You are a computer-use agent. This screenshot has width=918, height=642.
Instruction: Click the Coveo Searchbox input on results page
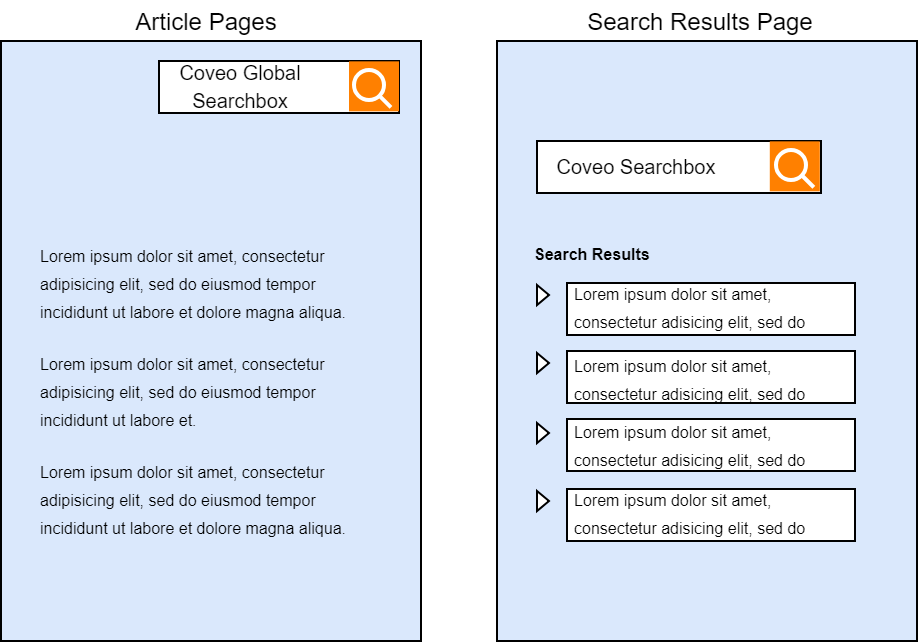click(653, 167)
